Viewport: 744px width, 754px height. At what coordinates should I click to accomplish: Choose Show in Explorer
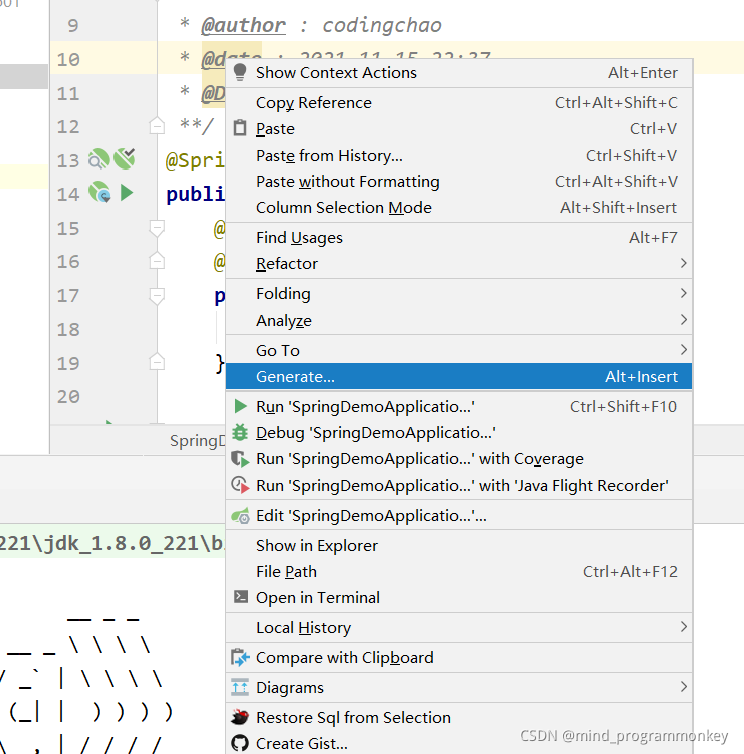(x=459, y=545)
